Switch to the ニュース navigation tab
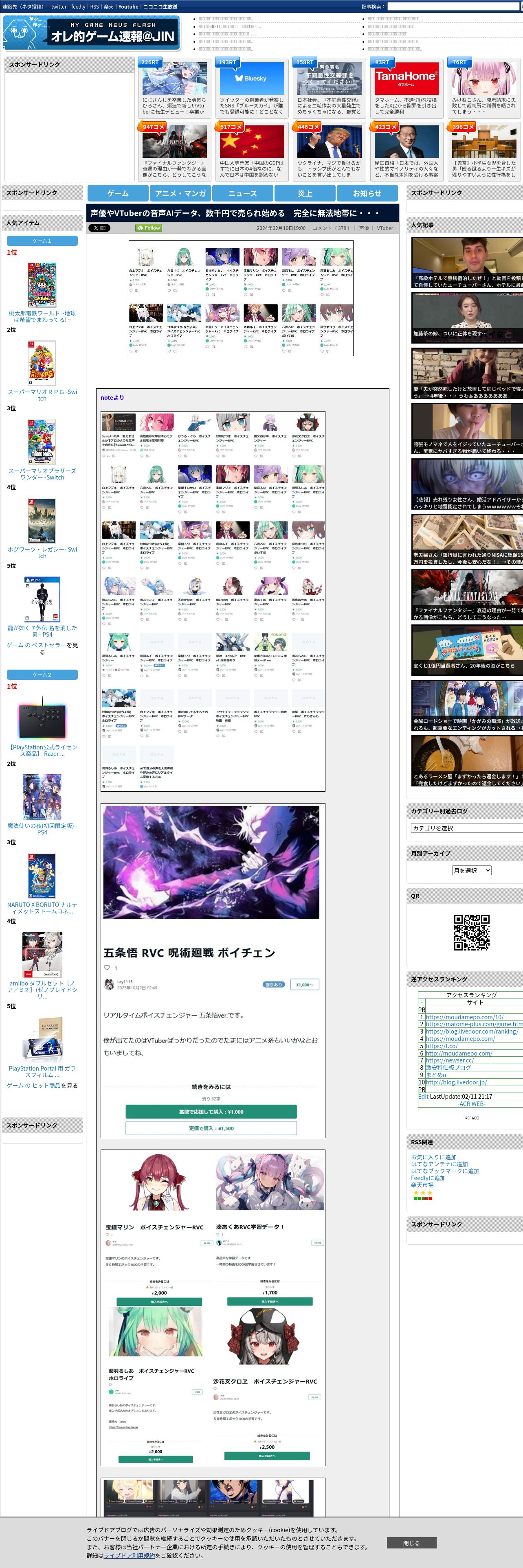This screenshot has width=523, height=1568. tap(242, 193)
